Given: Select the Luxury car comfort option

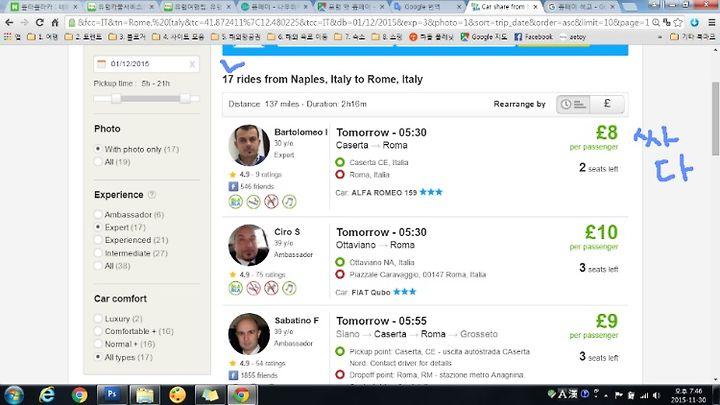Looking at the screenshot, I should [98, 318].
